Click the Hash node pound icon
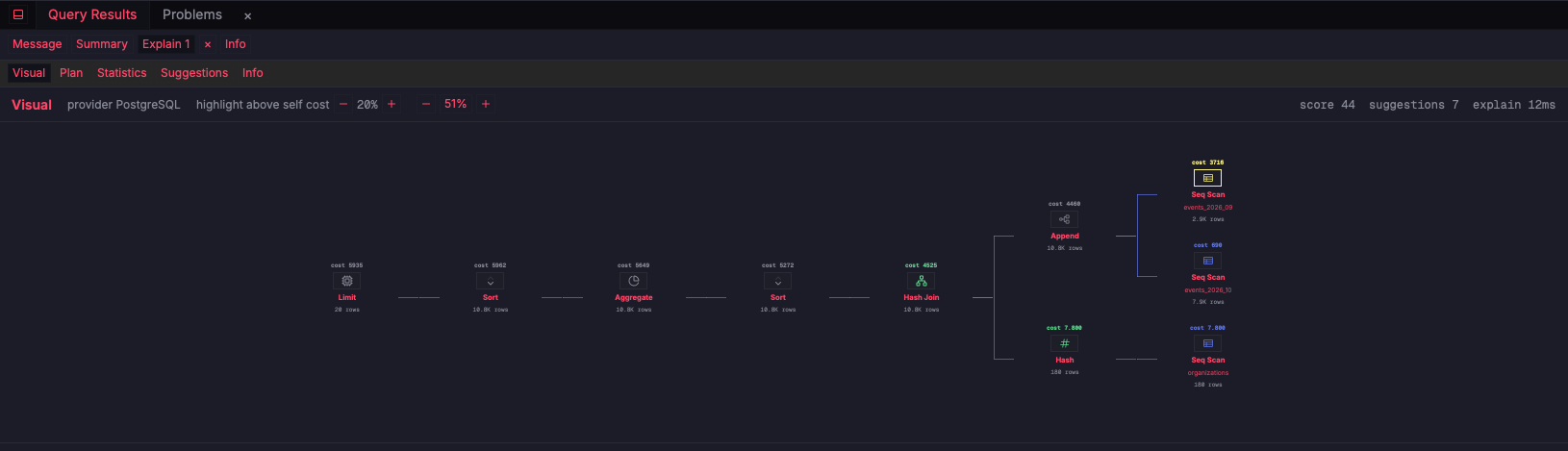Viewport: 1568px width, 451px height. [x=1065, y=343]
